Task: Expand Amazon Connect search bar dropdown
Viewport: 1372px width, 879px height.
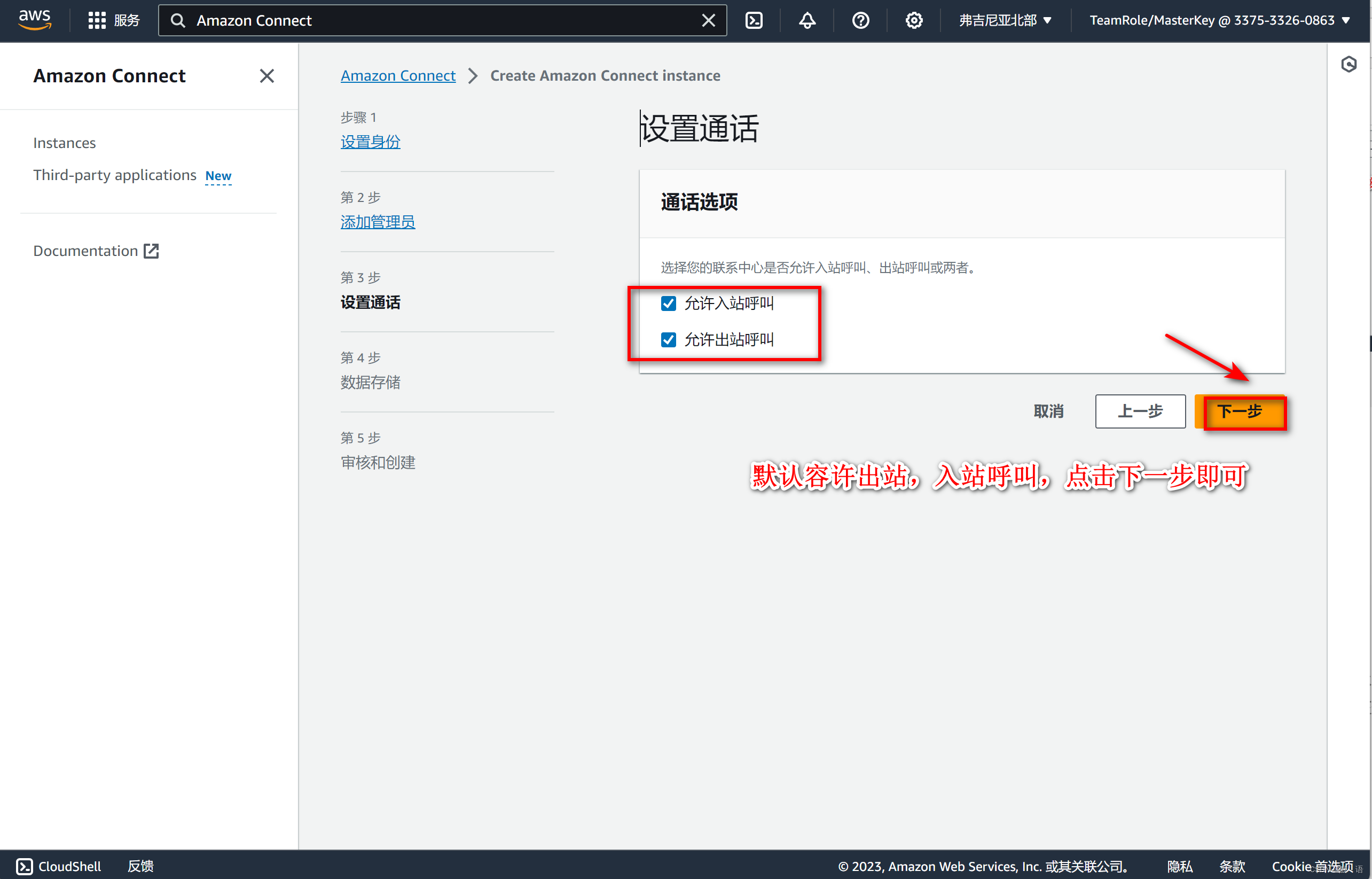Action: (x=441, y=18)
